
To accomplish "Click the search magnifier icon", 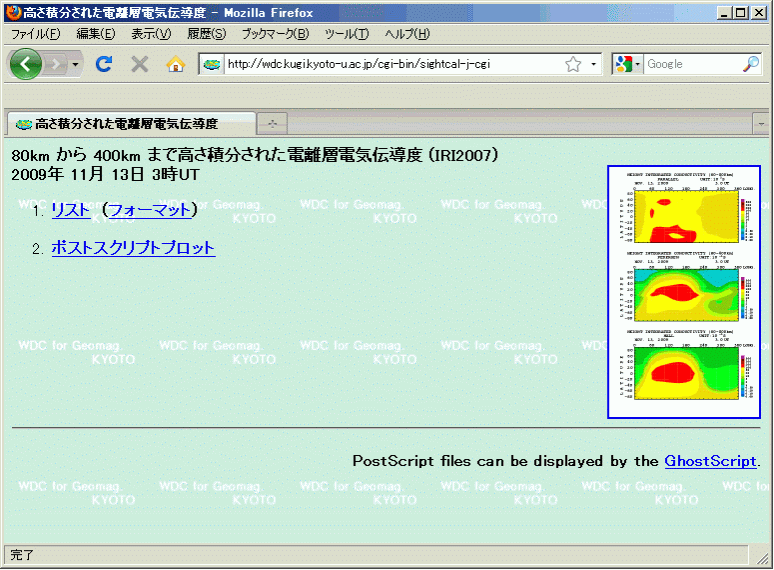I will (x=751, y=64).
